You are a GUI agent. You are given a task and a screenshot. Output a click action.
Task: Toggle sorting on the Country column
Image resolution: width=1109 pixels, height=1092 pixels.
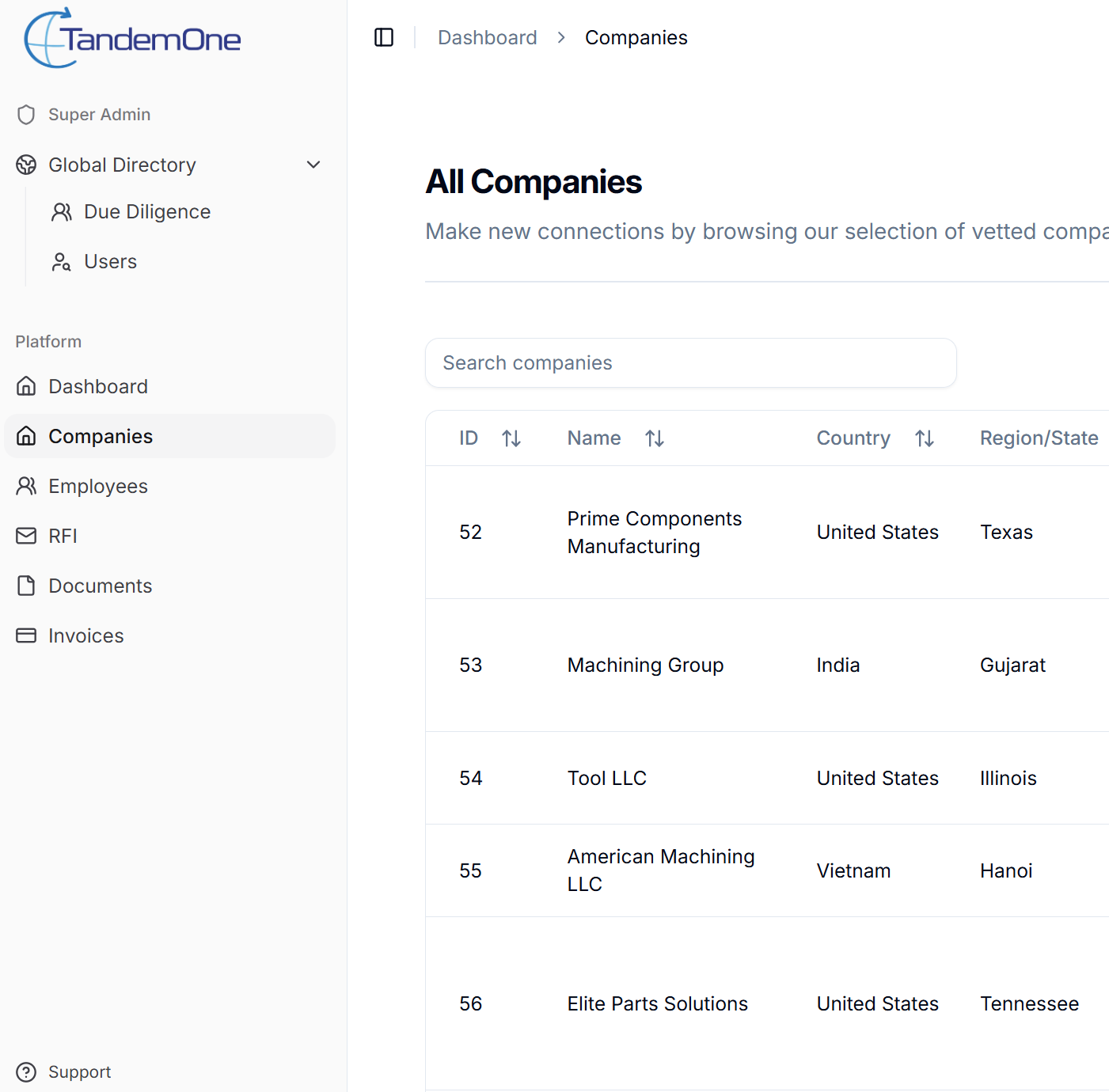pyautogui.click(x=925, y=438)
